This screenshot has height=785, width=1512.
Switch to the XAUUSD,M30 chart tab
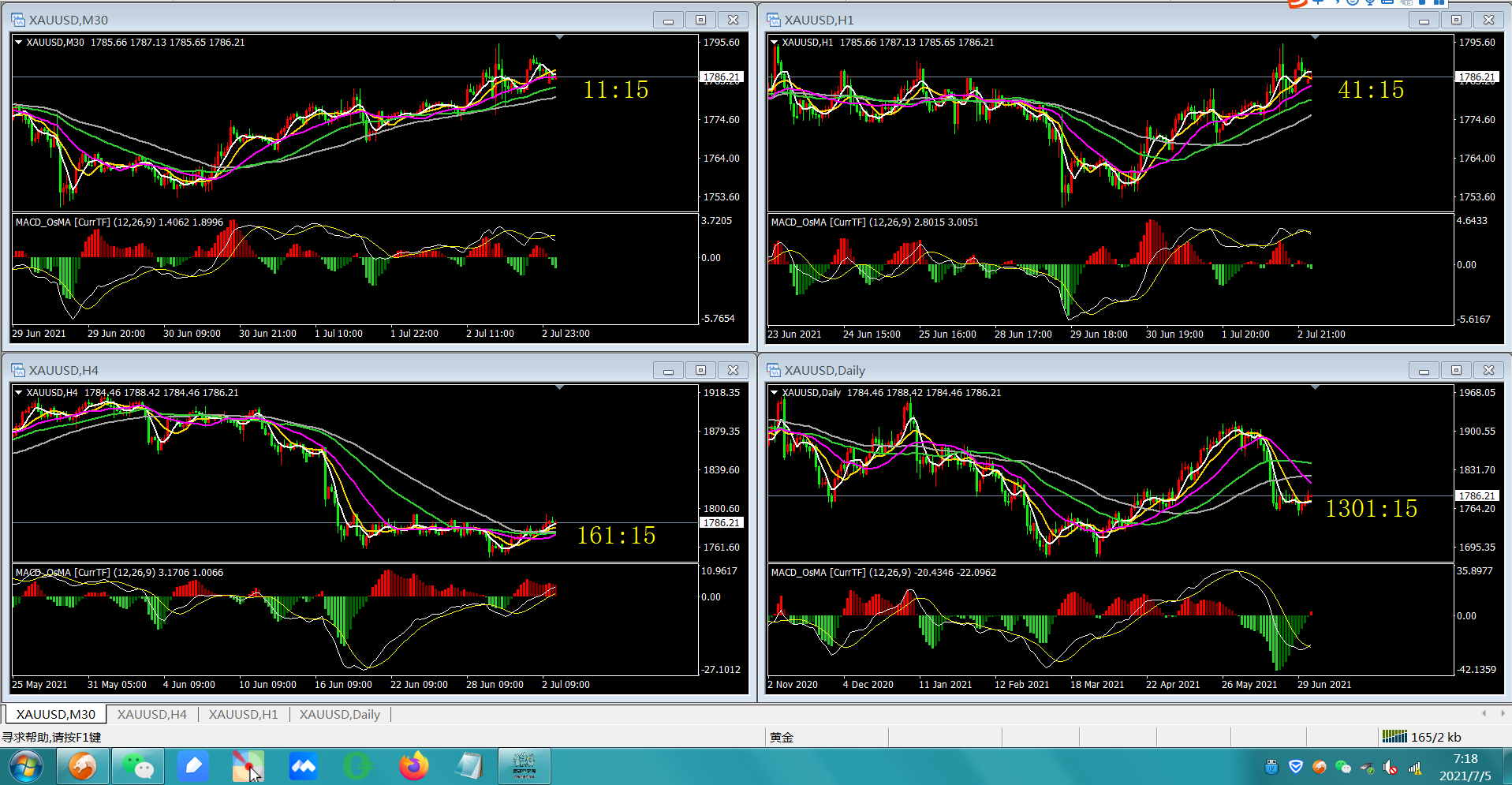point(56,714)
